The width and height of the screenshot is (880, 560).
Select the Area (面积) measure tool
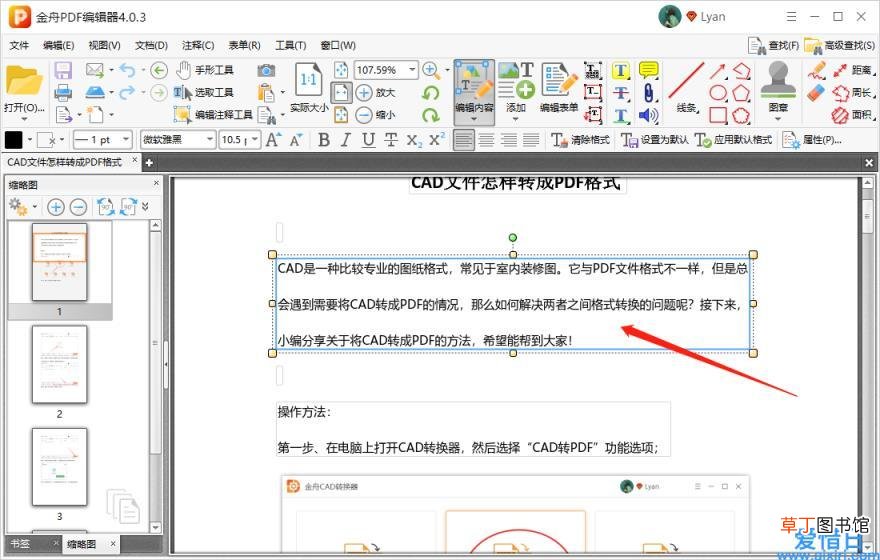(x=852, y=115)
